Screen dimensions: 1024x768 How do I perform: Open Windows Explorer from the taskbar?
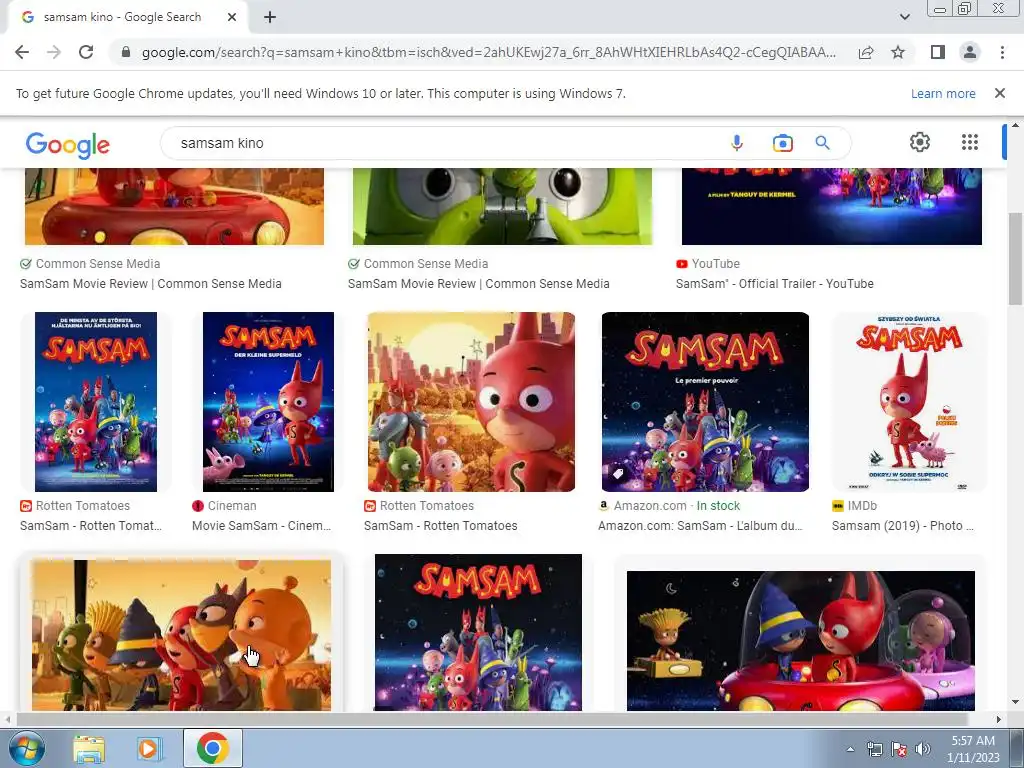(x=89, y=749)
